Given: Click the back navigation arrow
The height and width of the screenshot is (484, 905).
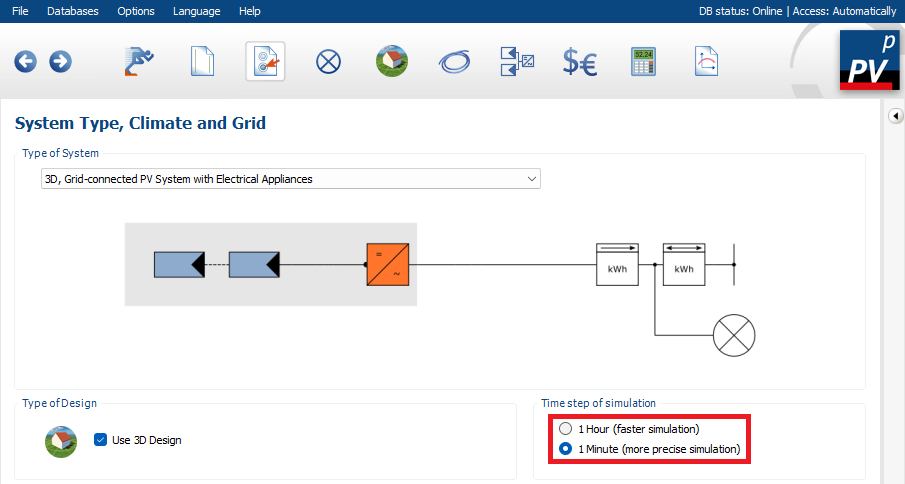Looking at the screenshot, I should pos(25,62).
